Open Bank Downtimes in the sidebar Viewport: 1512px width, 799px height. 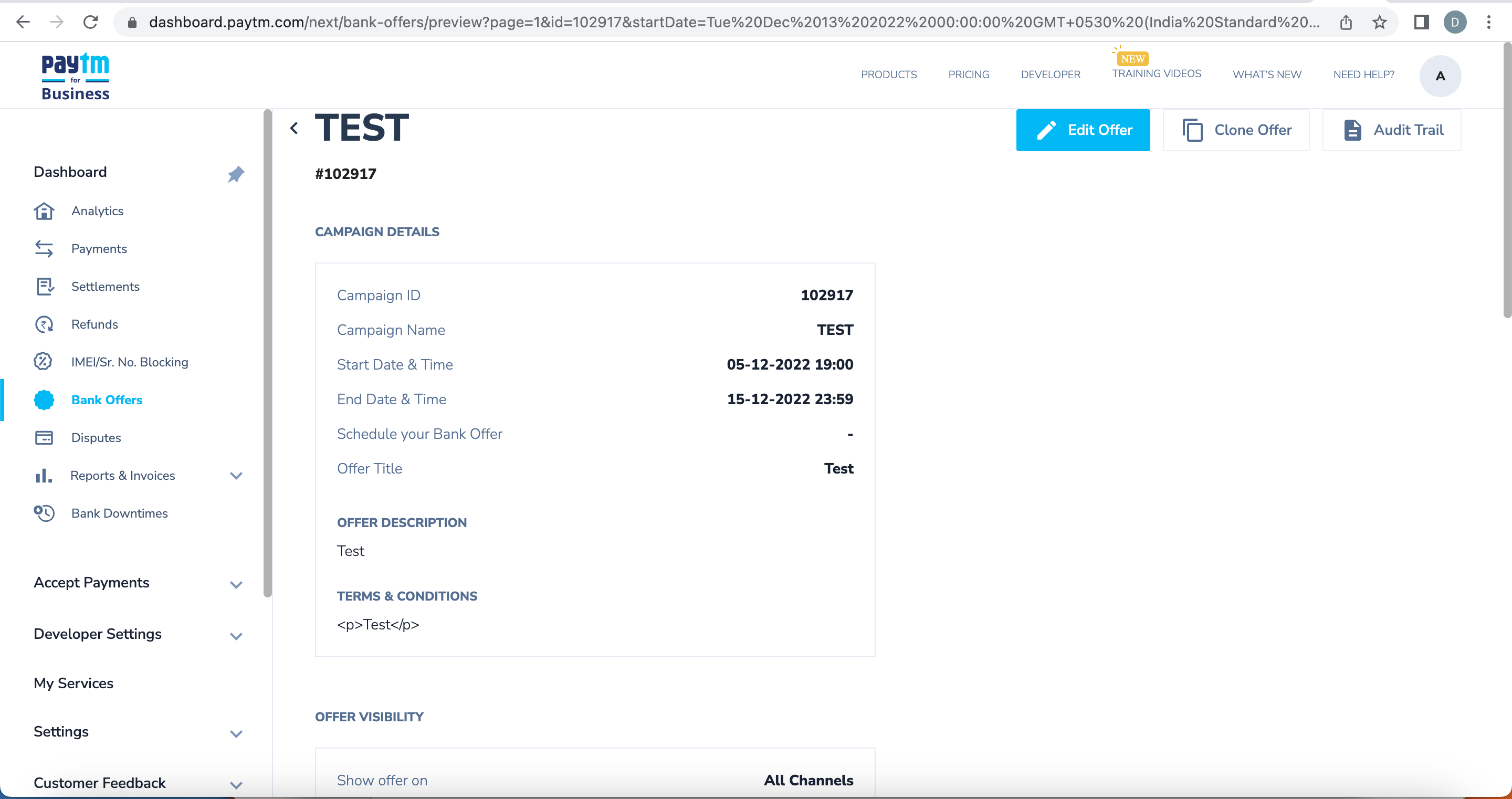tap(120, 513)
